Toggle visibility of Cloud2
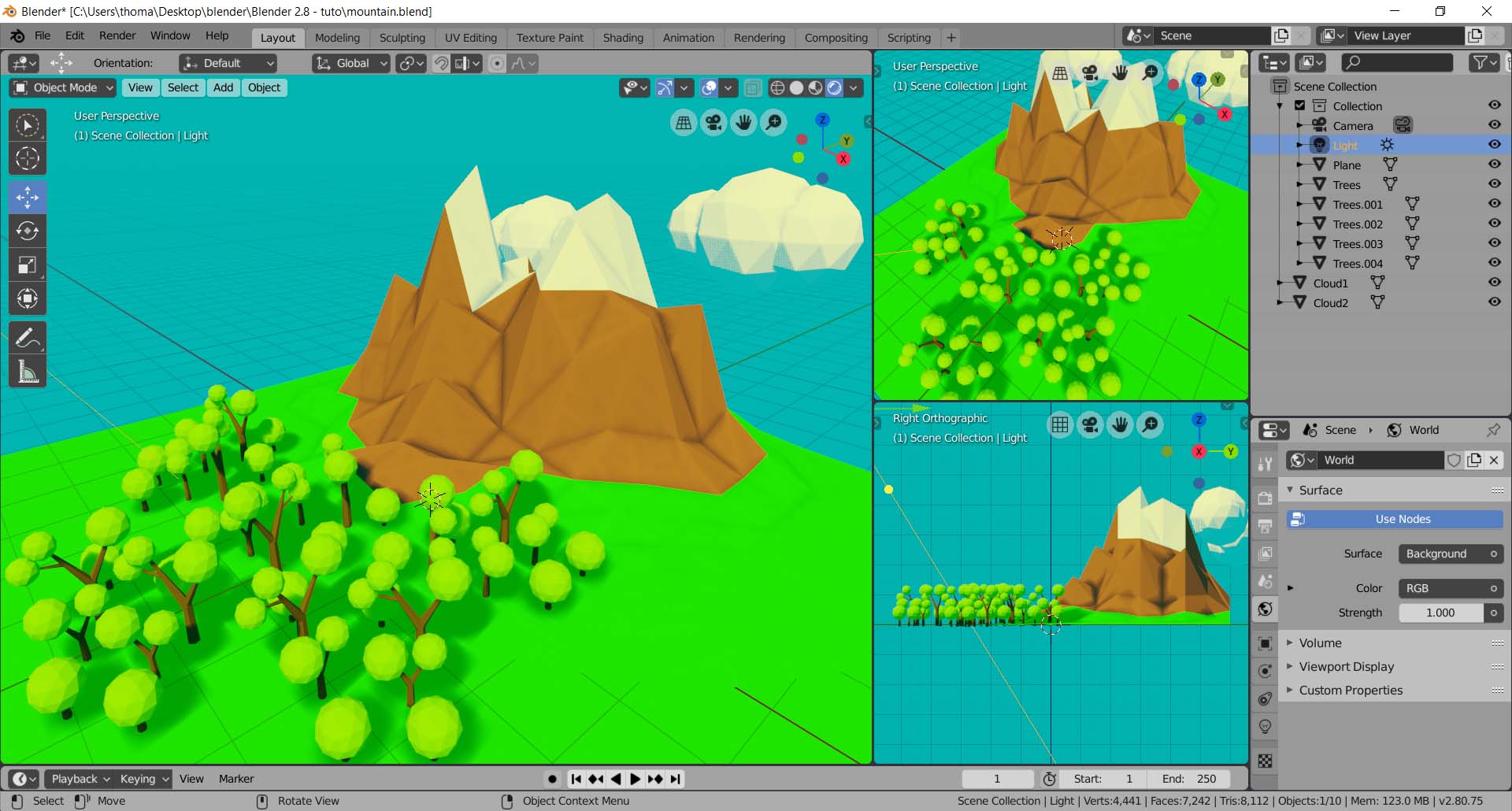This screenshot has height=811, width=1512. tap(1494, 302)
